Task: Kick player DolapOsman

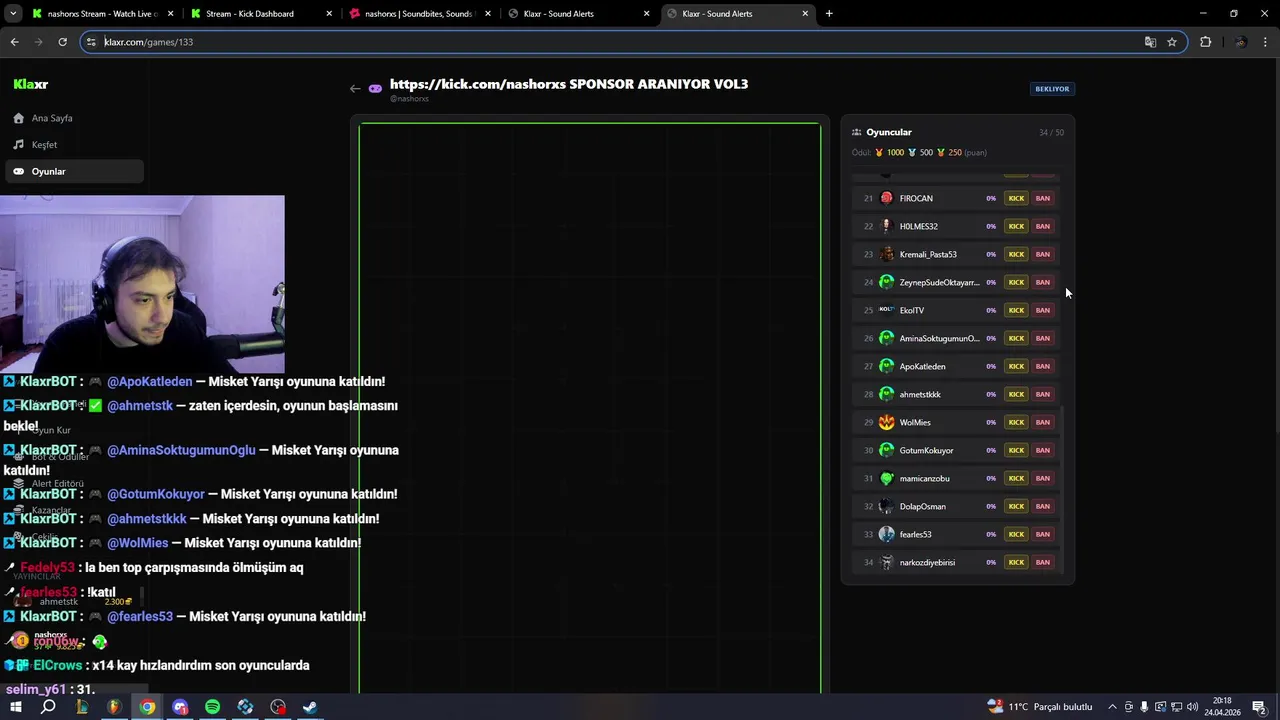Action: click(x=1016, y=506)
